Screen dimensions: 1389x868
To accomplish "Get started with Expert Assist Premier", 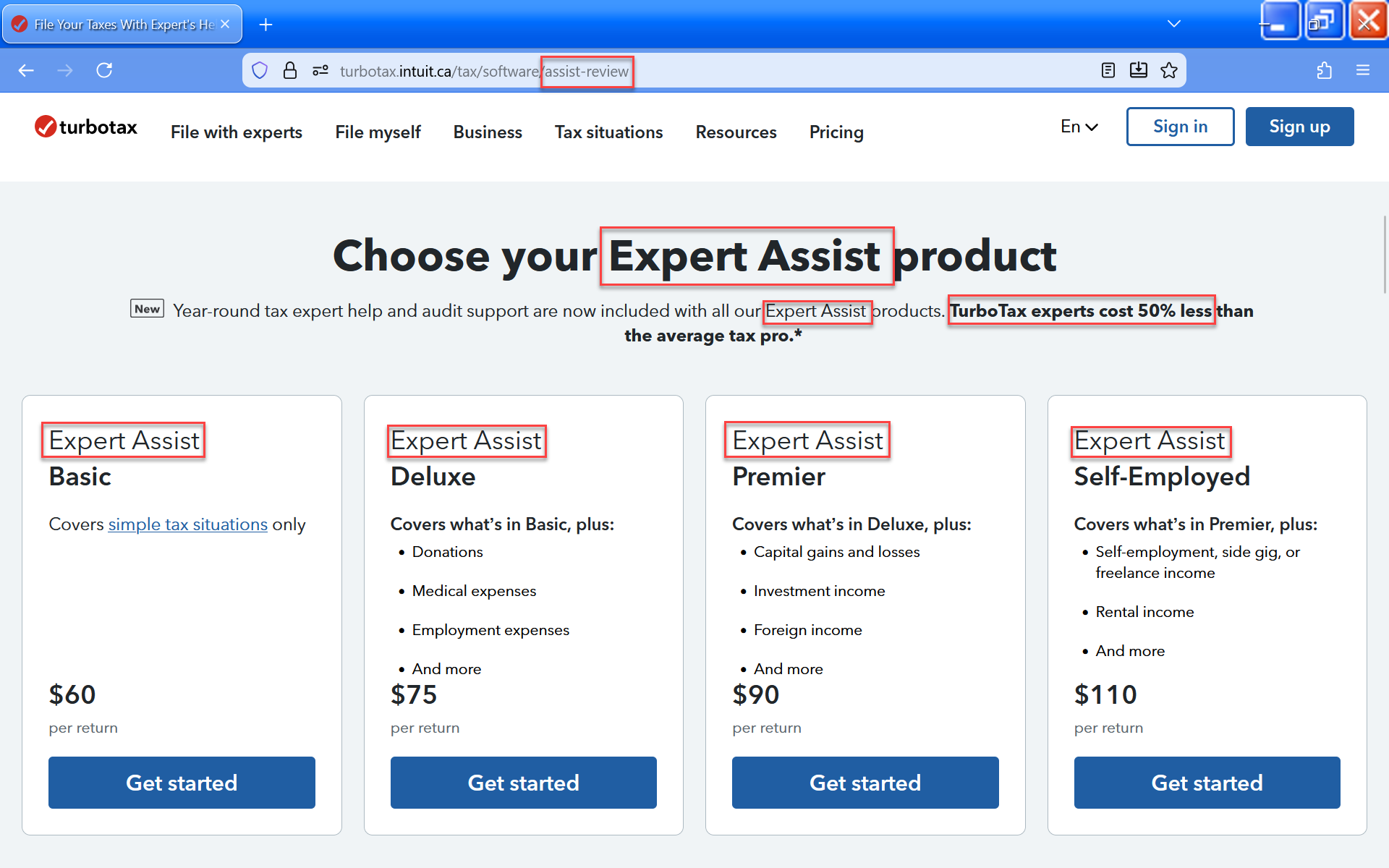I will 865,783.
